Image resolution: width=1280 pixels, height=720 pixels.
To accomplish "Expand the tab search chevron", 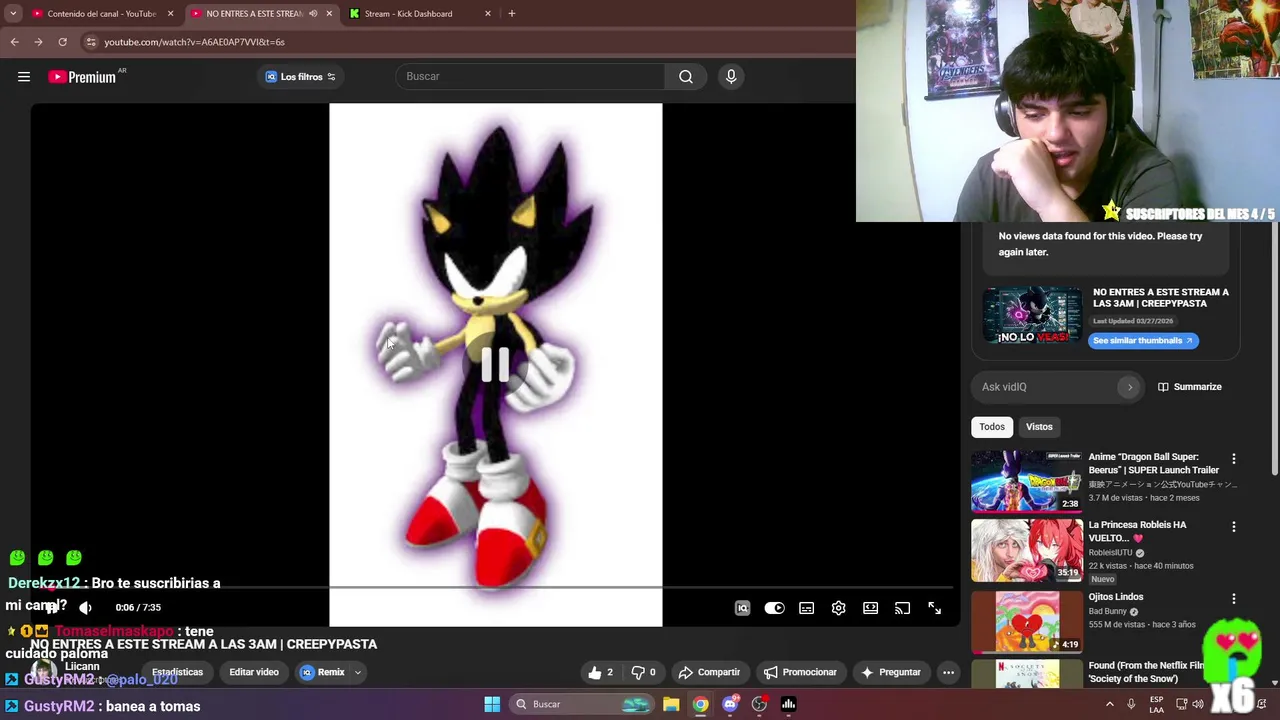I will [x=12, y=14].
